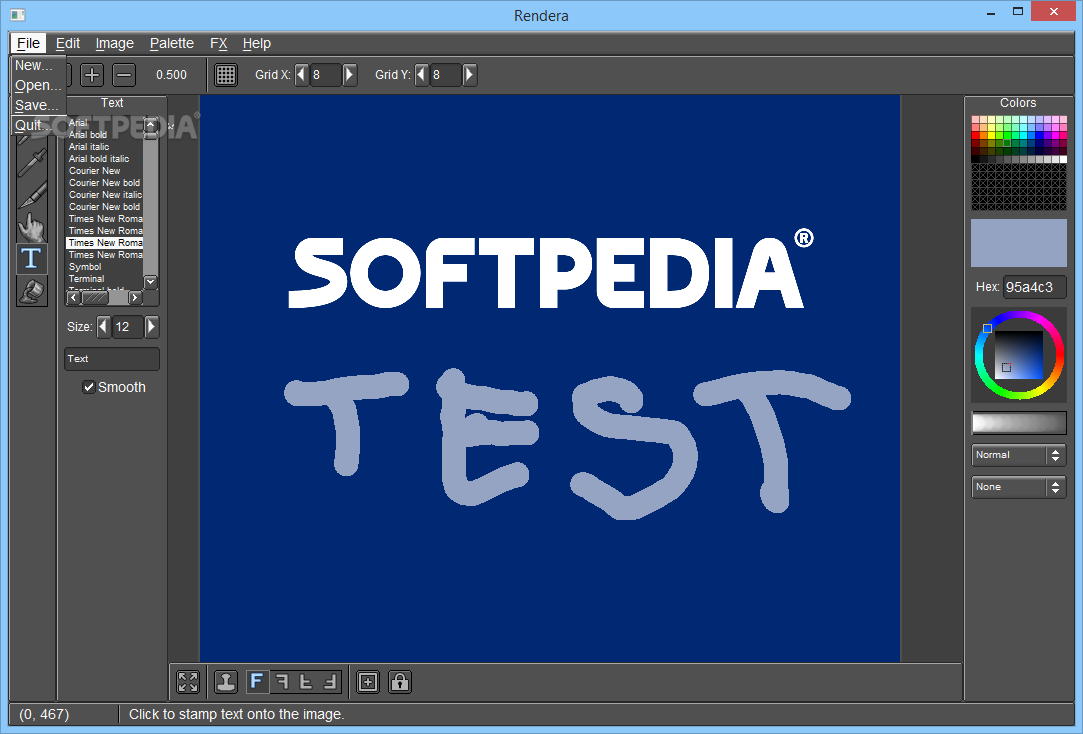
Task: Open the Normal blend mode dropdown
Action: tap(1019, 455)
